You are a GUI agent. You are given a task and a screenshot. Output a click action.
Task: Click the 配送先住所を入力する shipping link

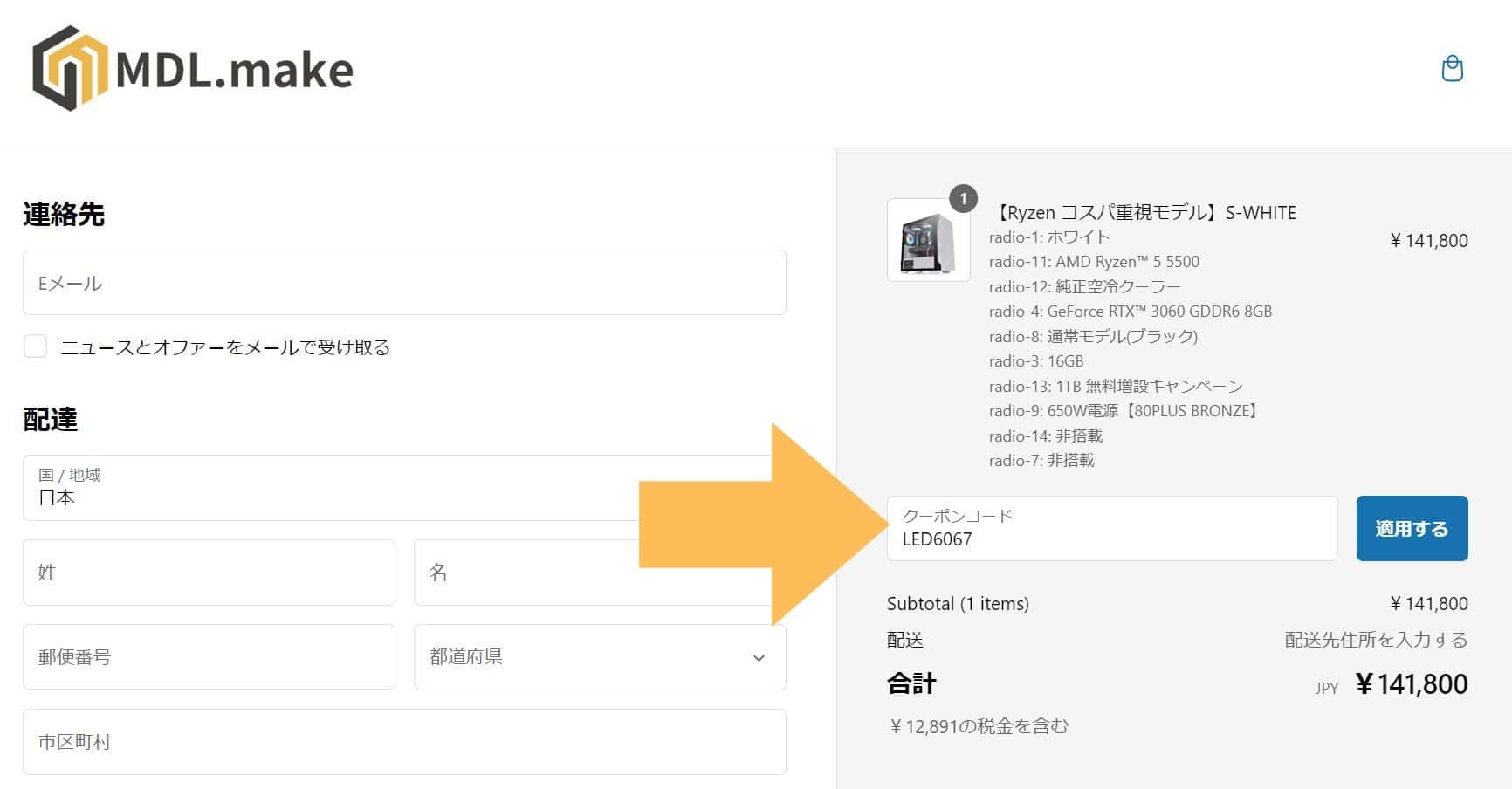point(1375,640)
